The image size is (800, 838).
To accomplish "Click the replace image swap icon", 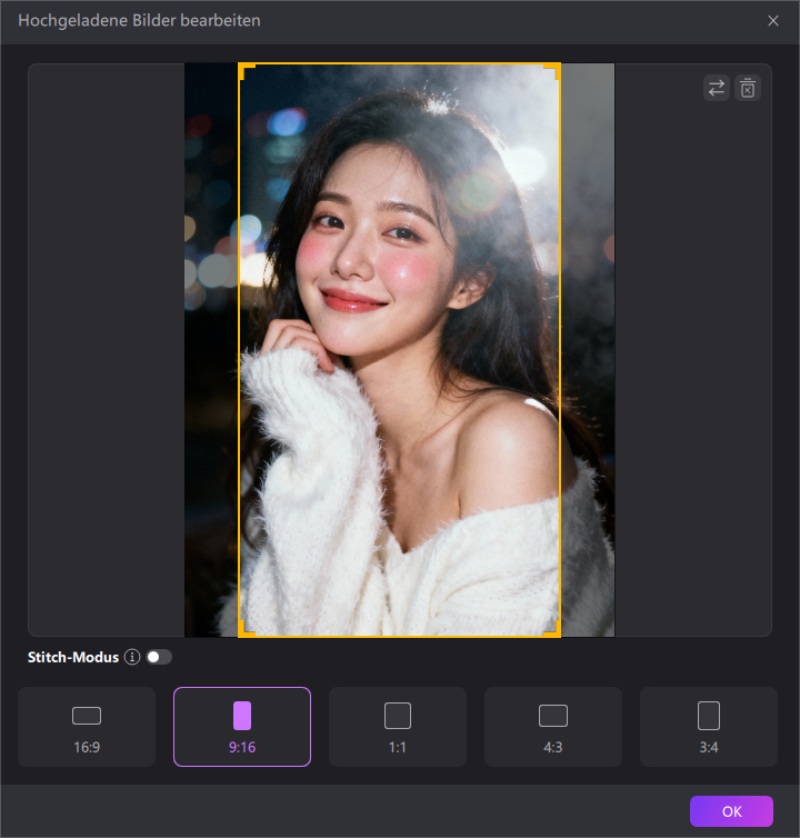I will pos(716,89).
